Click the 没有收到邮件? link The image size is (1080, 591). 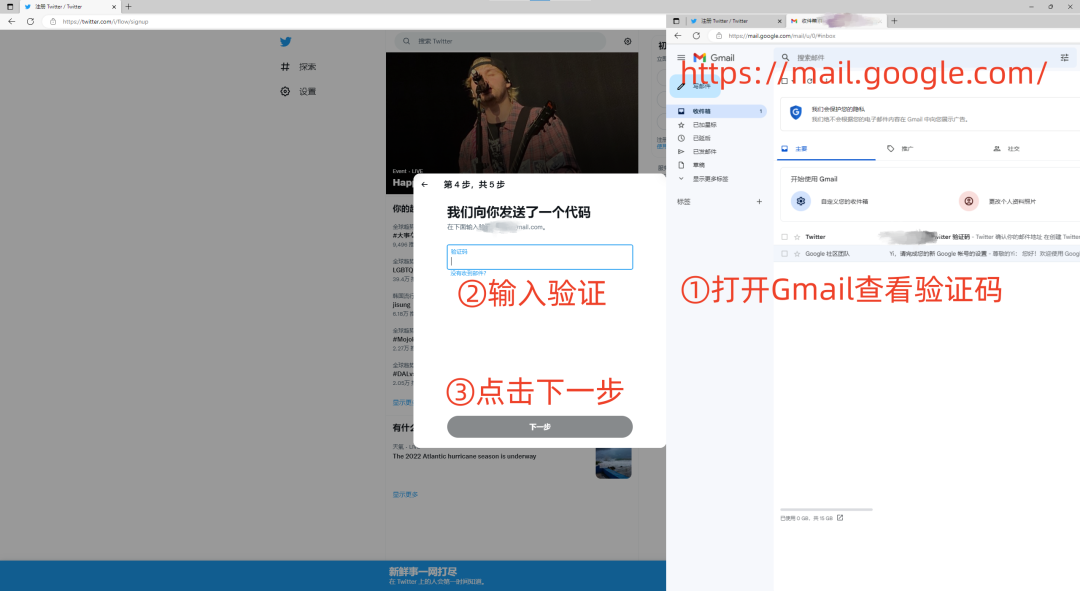[x=470, y=273]
